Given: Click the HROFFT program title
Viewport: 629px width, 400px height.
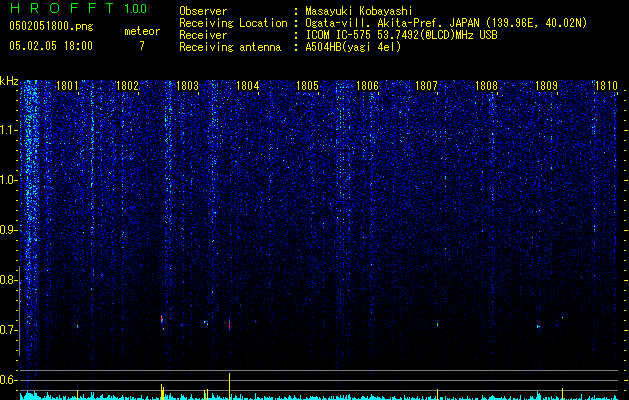Looking at the screenshot, I should pyautogui.click(x=61, y=8).
